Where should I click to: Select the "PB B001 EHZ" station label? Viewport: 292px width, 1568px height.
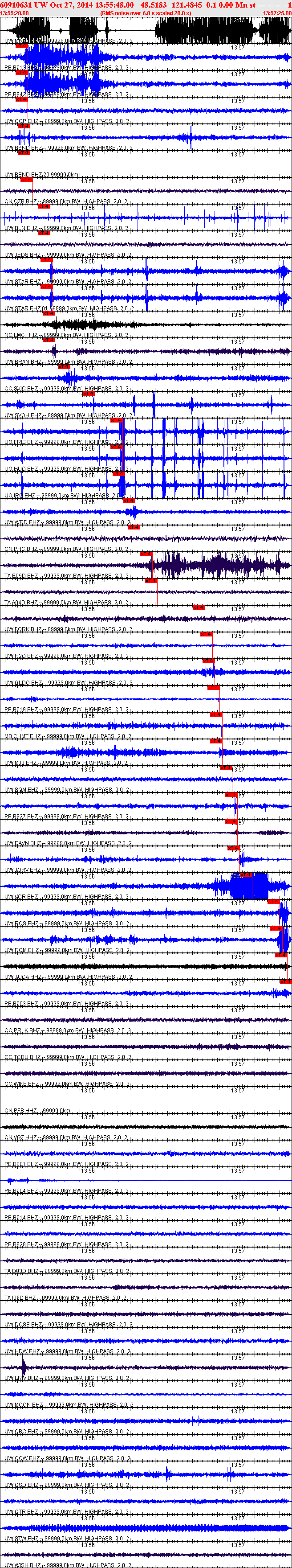[21, 1166]
